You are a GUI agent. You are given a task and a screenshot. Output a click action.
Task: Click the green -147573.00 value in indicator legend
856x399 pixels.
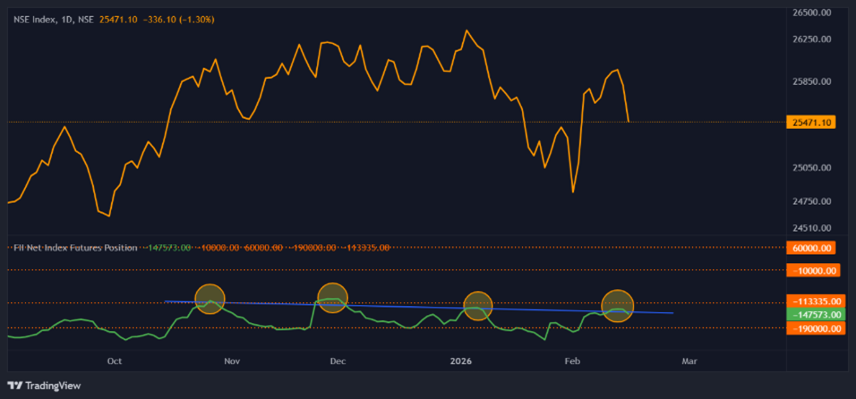tap(169, 248)
